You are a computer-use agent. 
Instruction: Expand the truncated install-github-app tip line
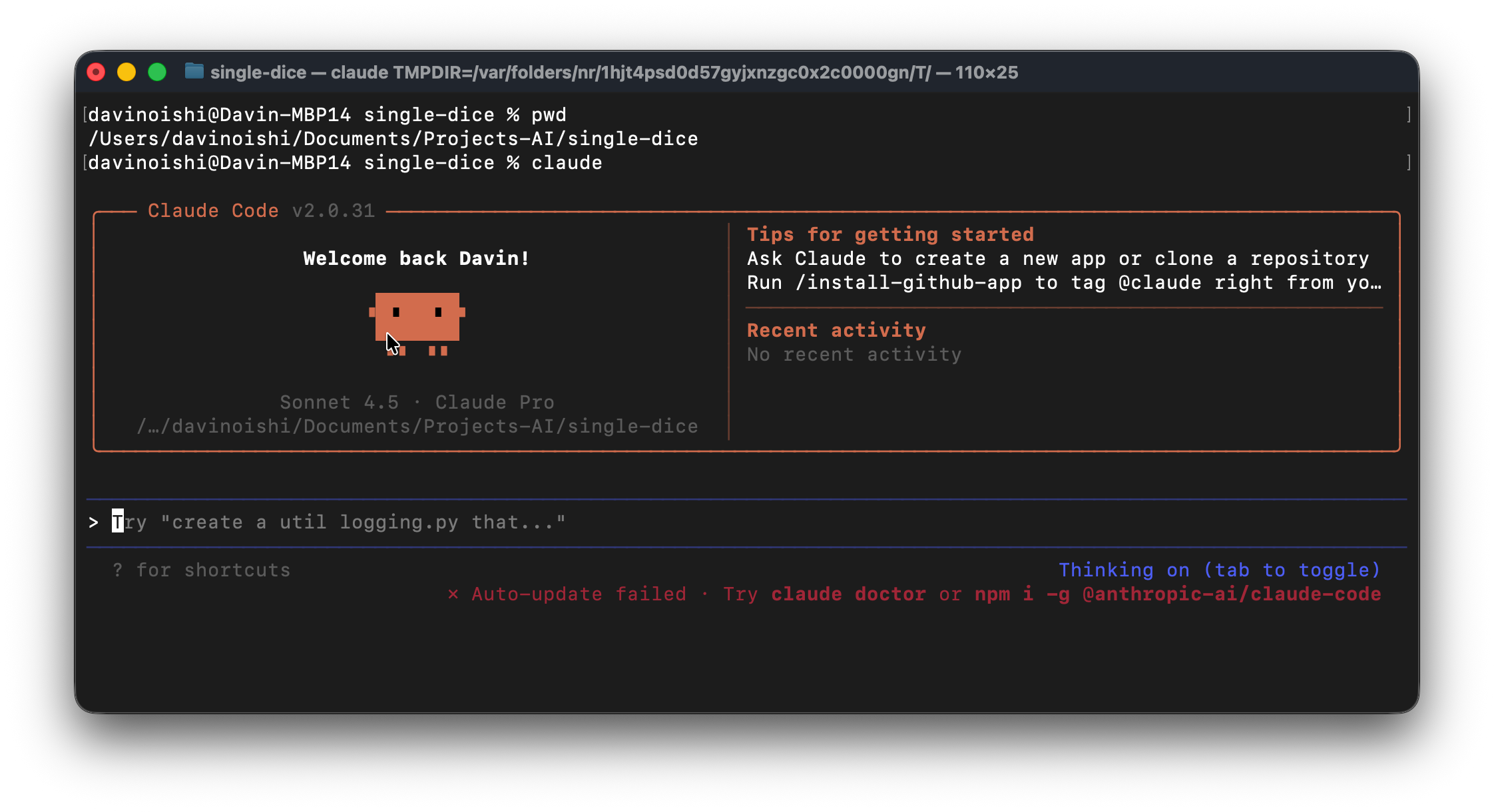[1065, 282]
